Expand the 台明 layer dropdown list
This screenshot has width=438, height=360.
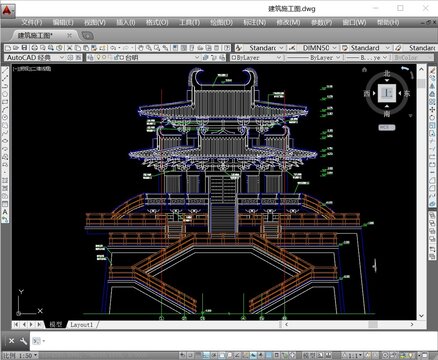(197, 58)
